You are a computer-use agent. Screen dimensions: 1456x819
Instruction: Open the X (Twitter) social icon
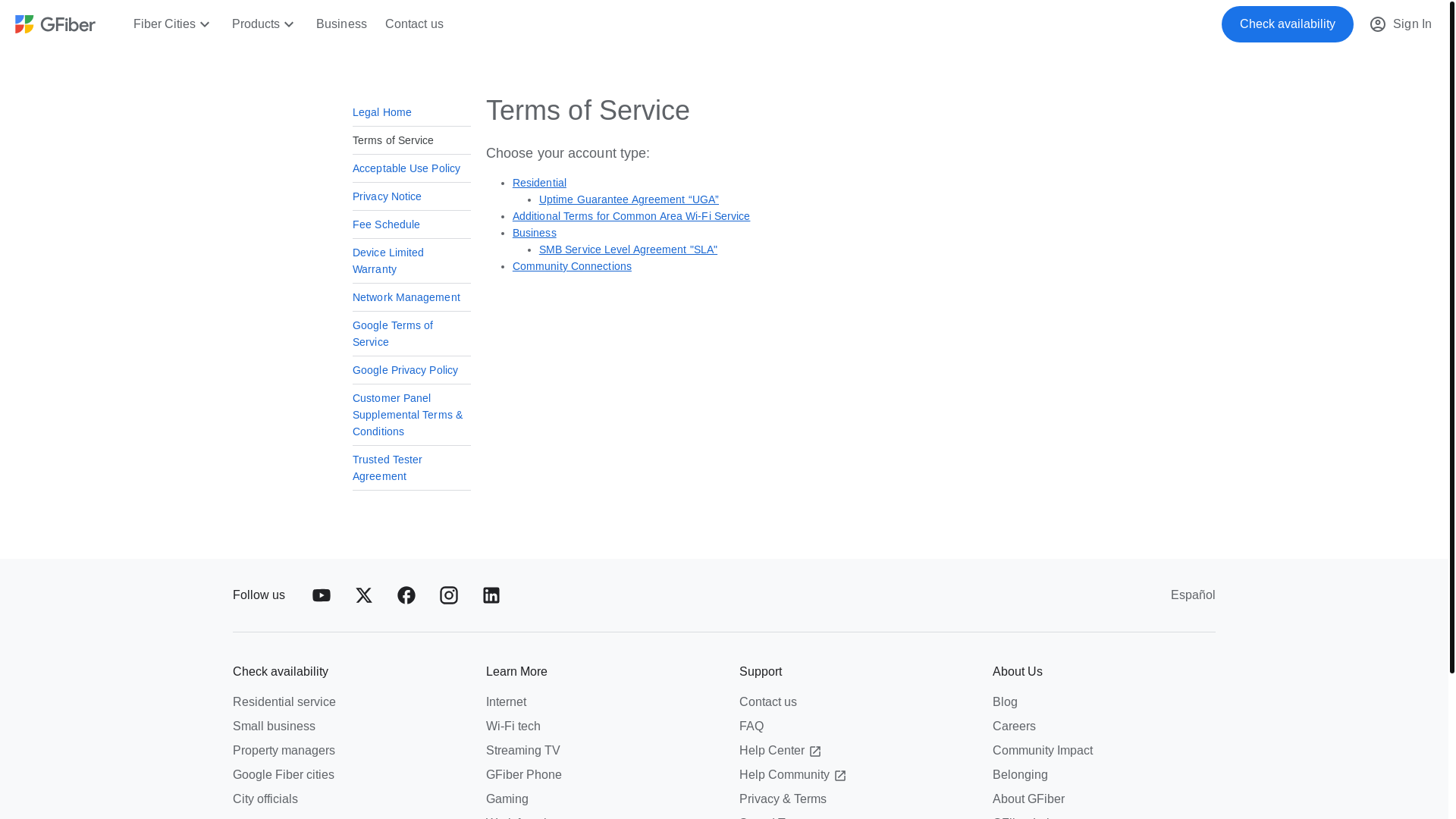click(x=364, y=595)
